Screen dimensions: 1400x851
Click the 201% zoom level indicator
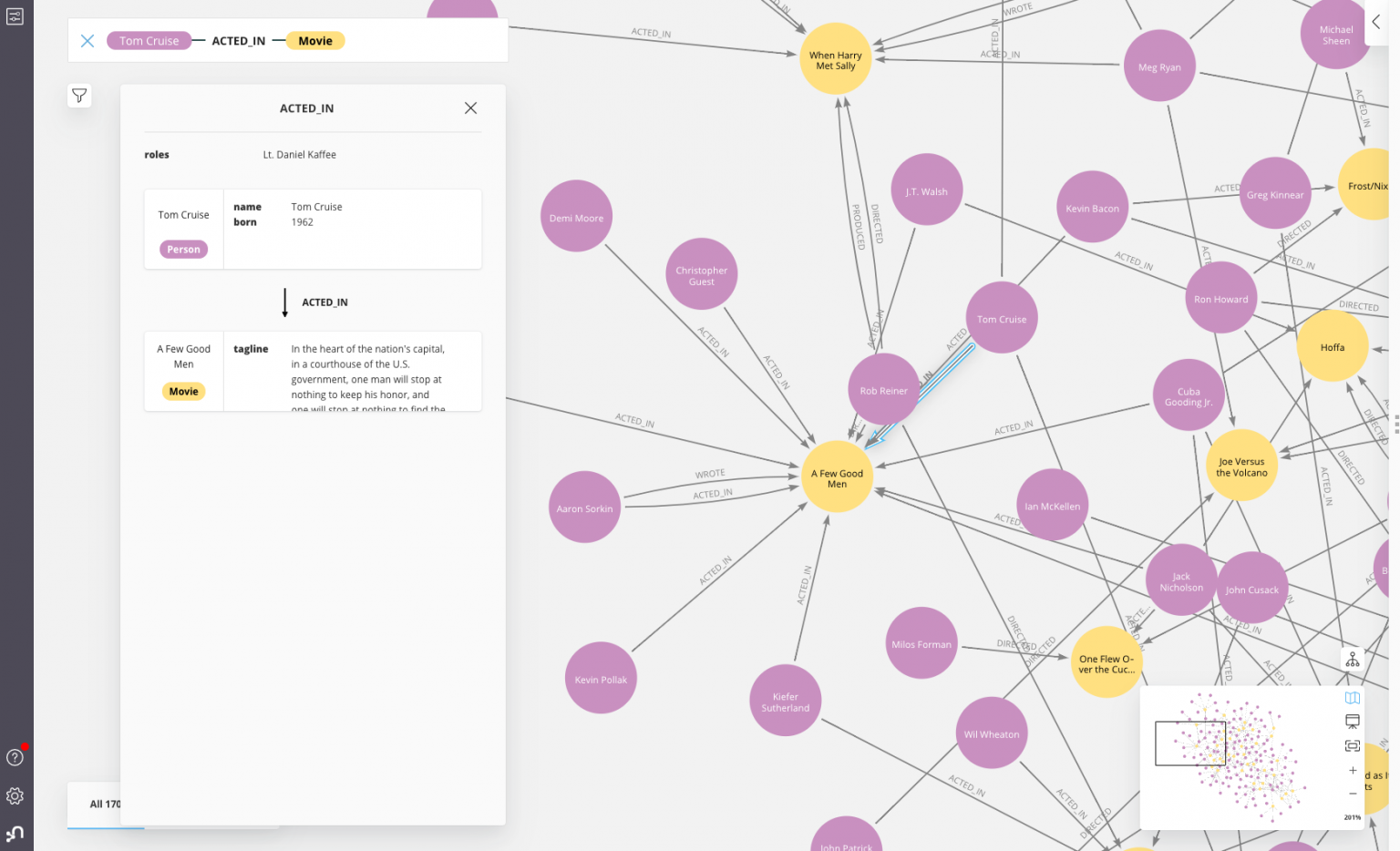[1354, 817]
